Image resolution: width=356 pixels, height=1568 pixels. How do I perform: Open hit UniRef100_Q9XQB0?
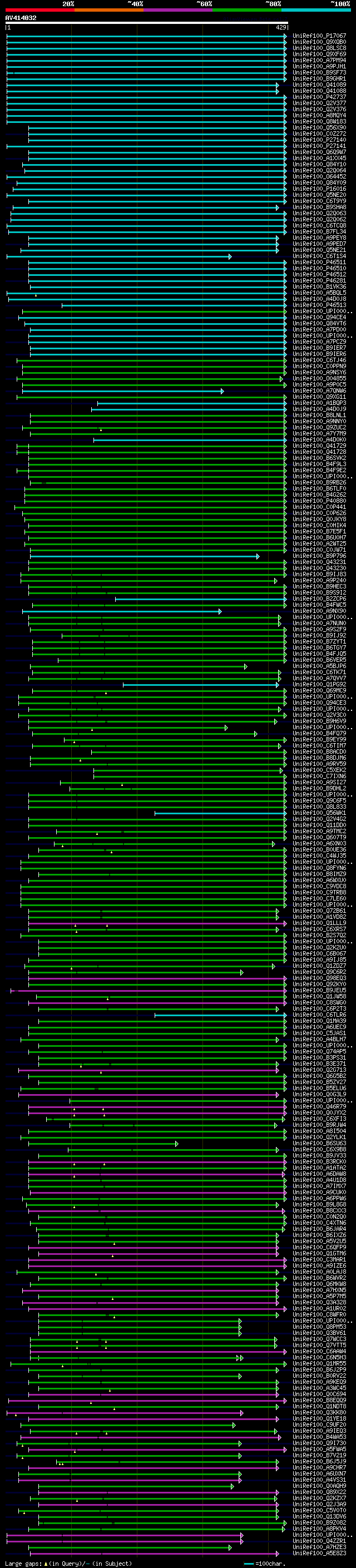319,42
